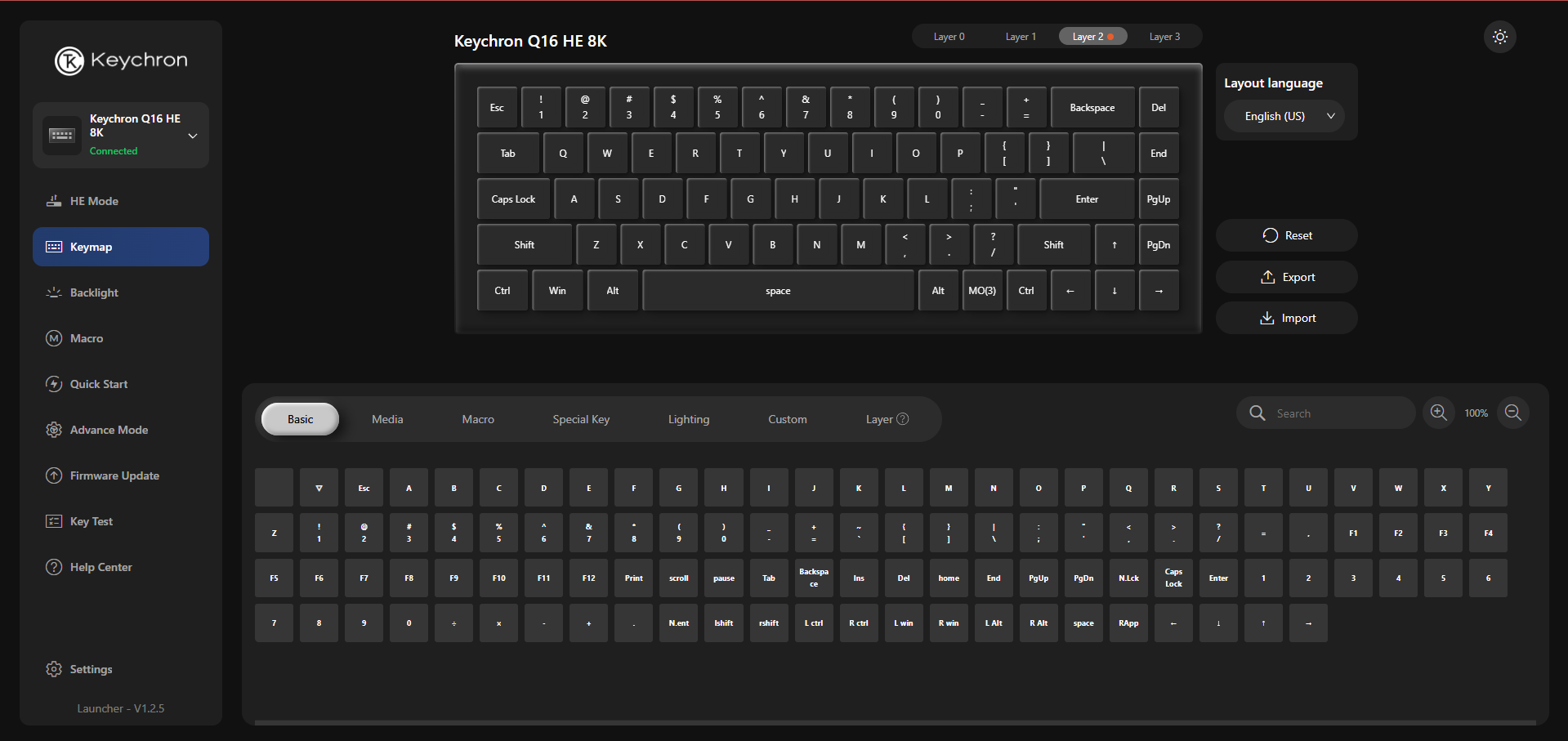The width and height of the screenshot is (1568, 741).
Task: Click the Reset keymap button
Action: [1287, 235]
